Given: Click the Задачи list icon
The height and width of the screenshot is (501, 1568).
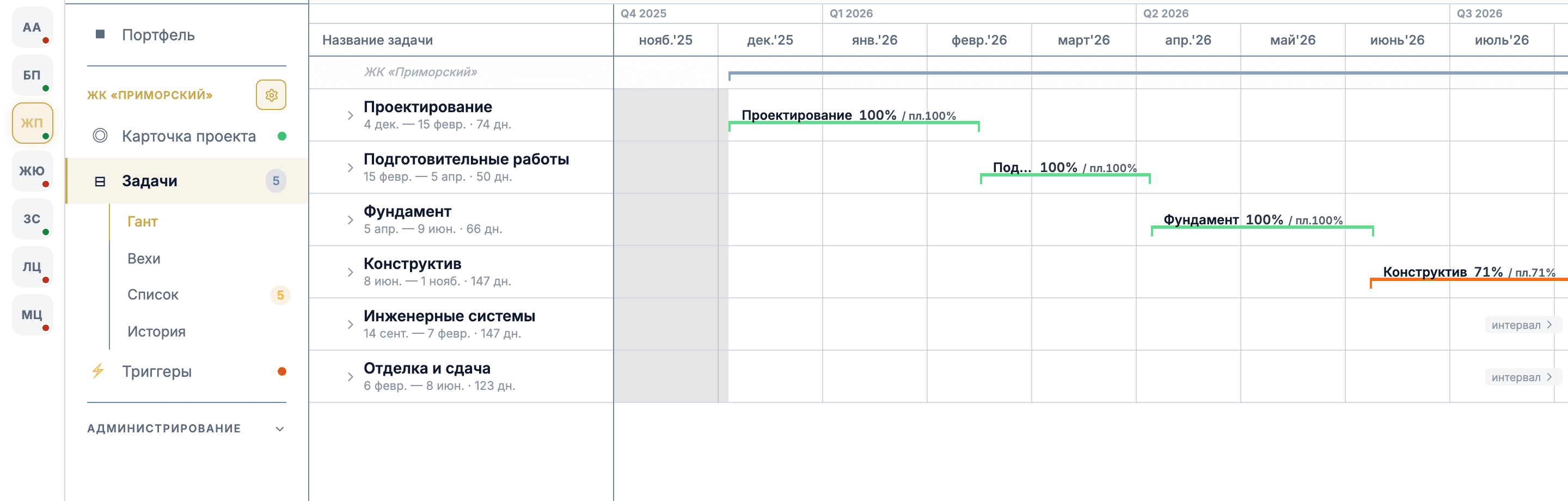Looking at the screenshot, I should click(100, 181).
